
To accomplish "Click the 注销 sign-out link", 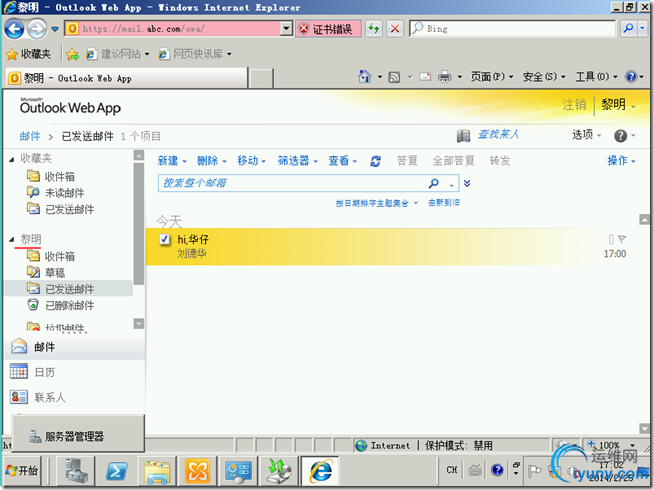I will [x=574, y=105].
